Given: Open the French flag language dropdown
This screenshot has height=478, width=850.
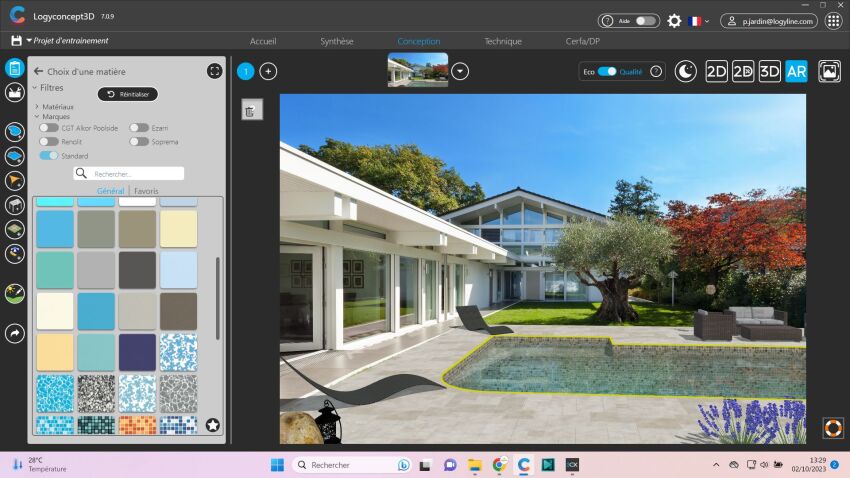Looking at the screenshot, I should (698, 20).
